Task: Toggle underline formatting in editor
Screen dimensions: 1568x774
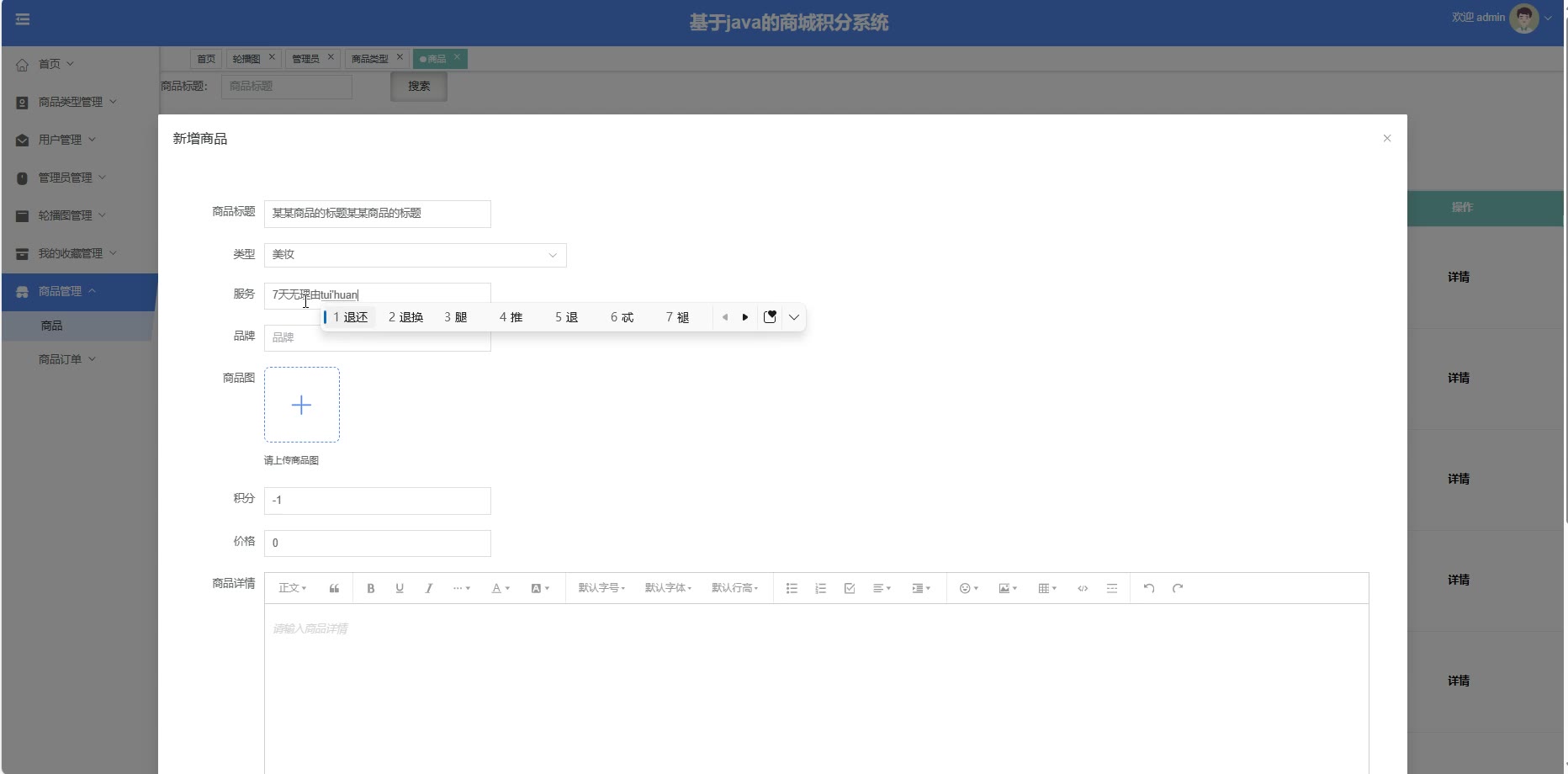Action: (400, 589)
